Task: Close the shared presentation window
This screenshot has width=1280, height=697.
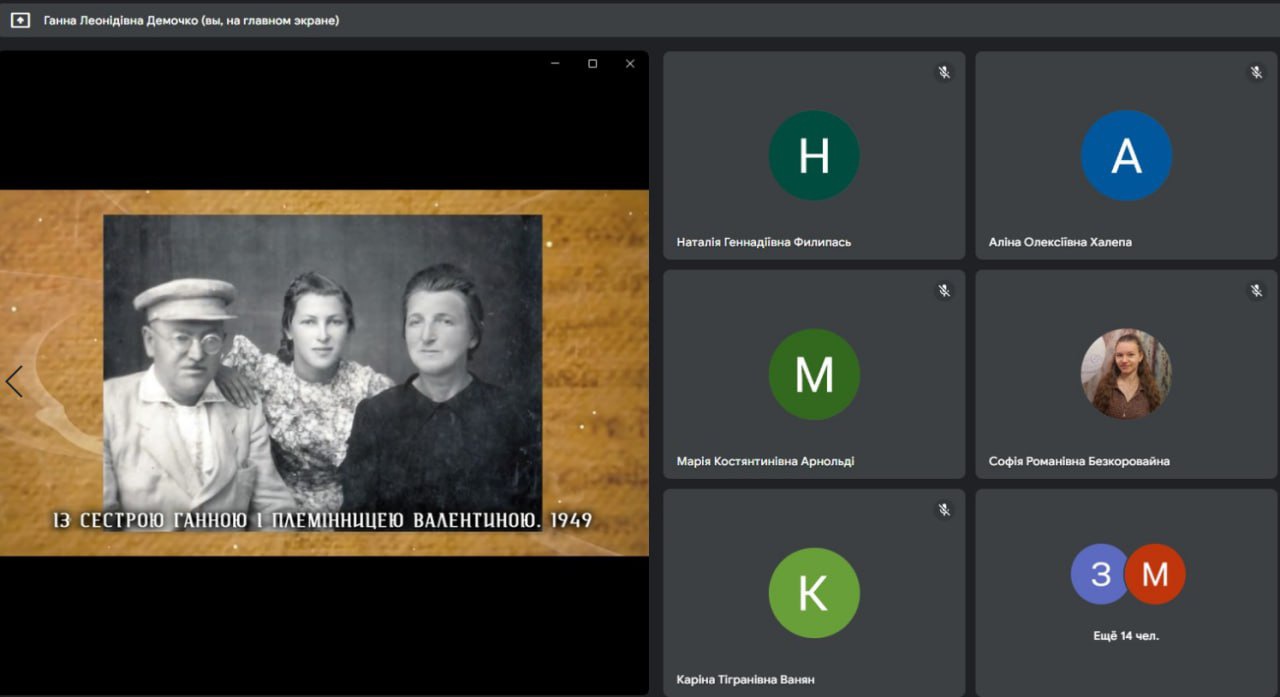Action: coord(630,64)
